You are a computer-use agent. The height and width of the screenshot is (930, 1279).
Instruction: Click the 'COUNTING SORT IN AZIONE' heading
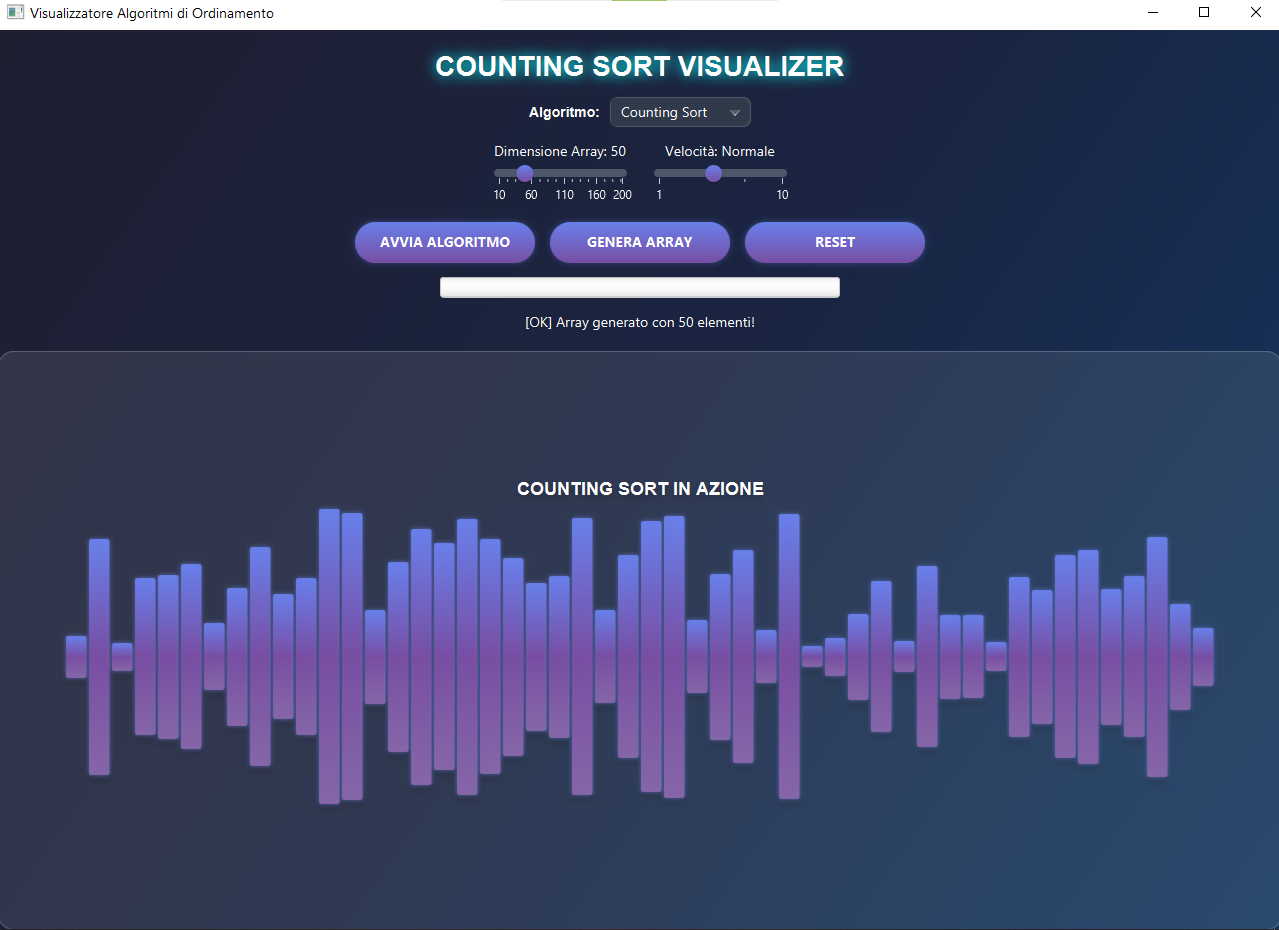pyautogui.click(x=640, y=488)
